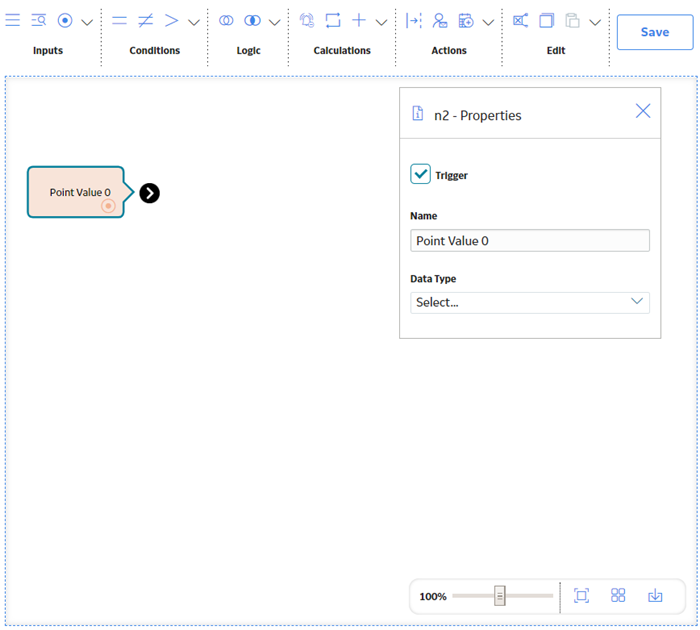Click the zoom slider handle
Image resolution: width=700 pixels, height=630 pixels.
click(x=500, y=596)
